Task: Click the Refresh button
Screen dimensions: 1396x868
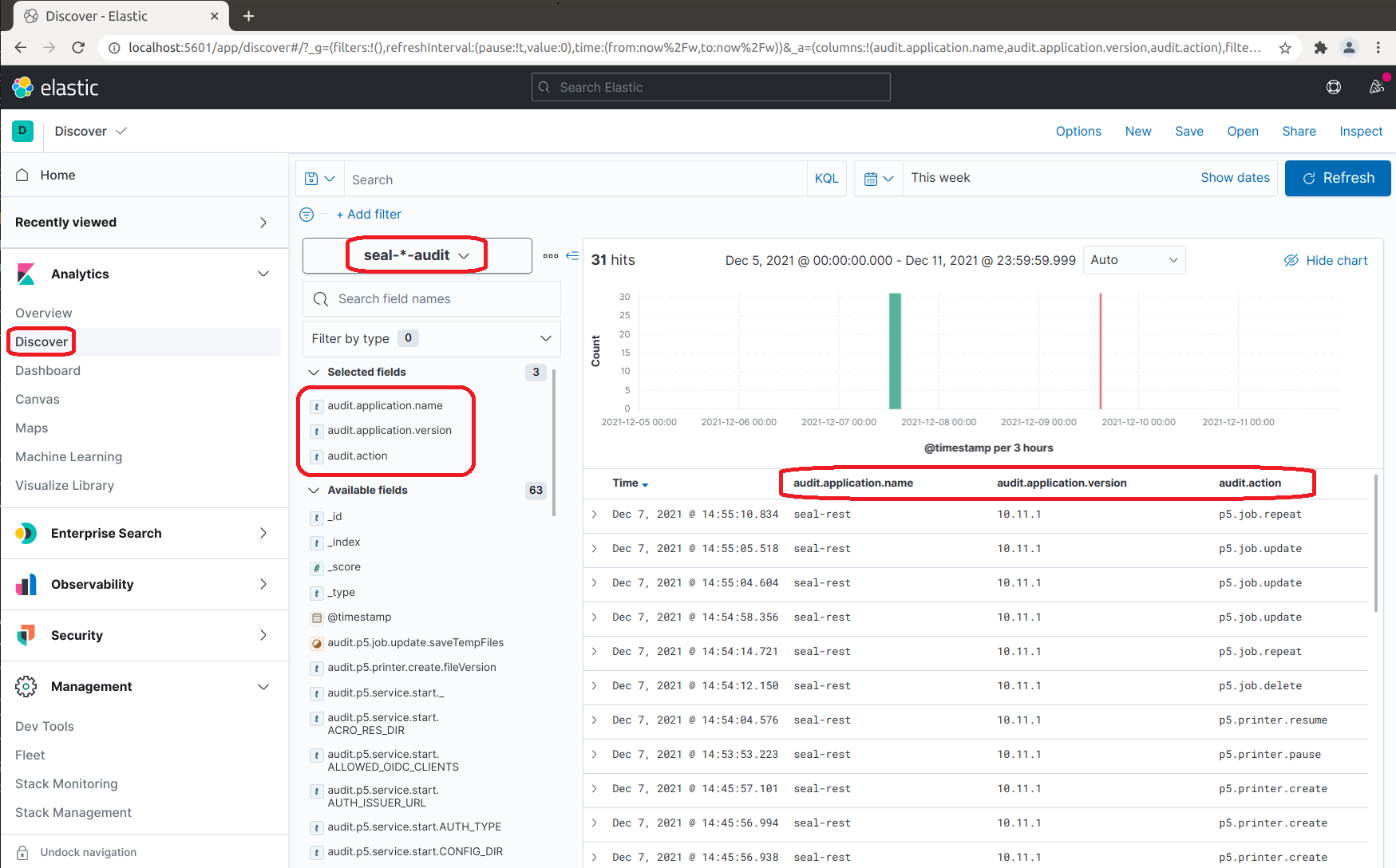Action: (1337, 178)
